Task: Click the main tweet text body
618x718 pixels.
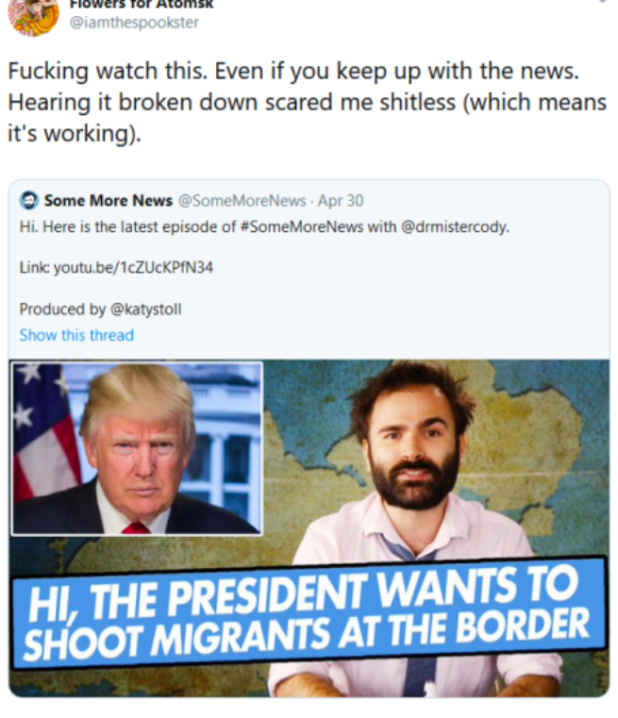Action: [x=307, y=102]
